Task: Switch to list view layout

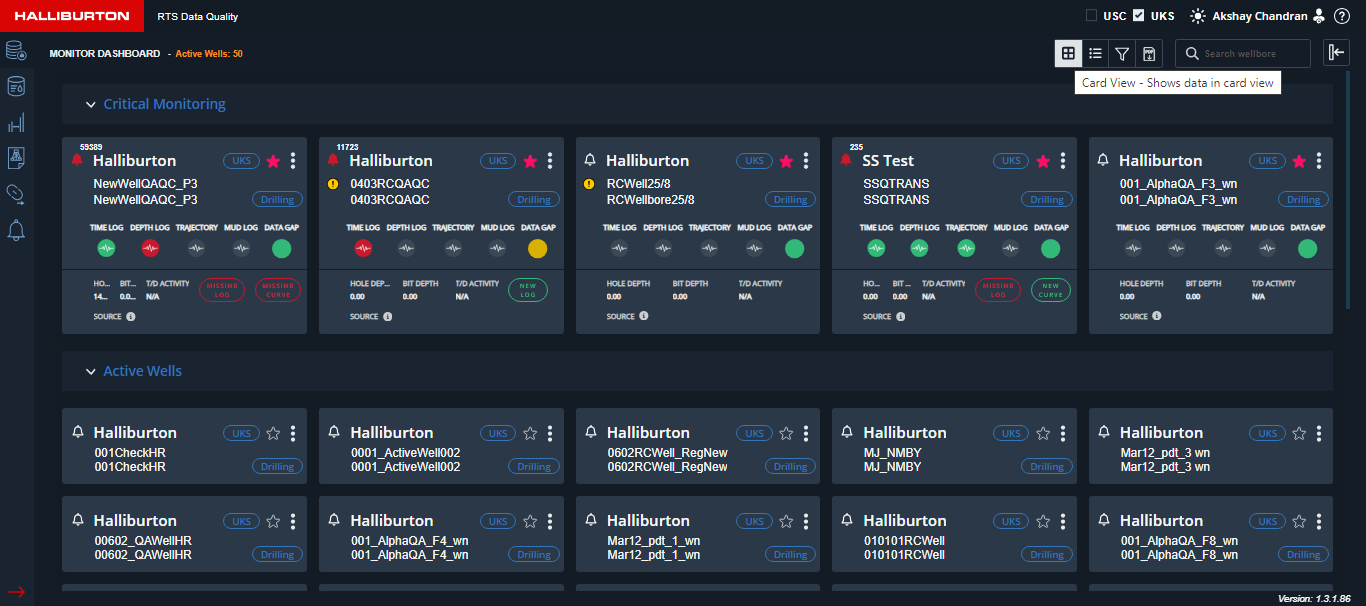Action: point(1095,53)
